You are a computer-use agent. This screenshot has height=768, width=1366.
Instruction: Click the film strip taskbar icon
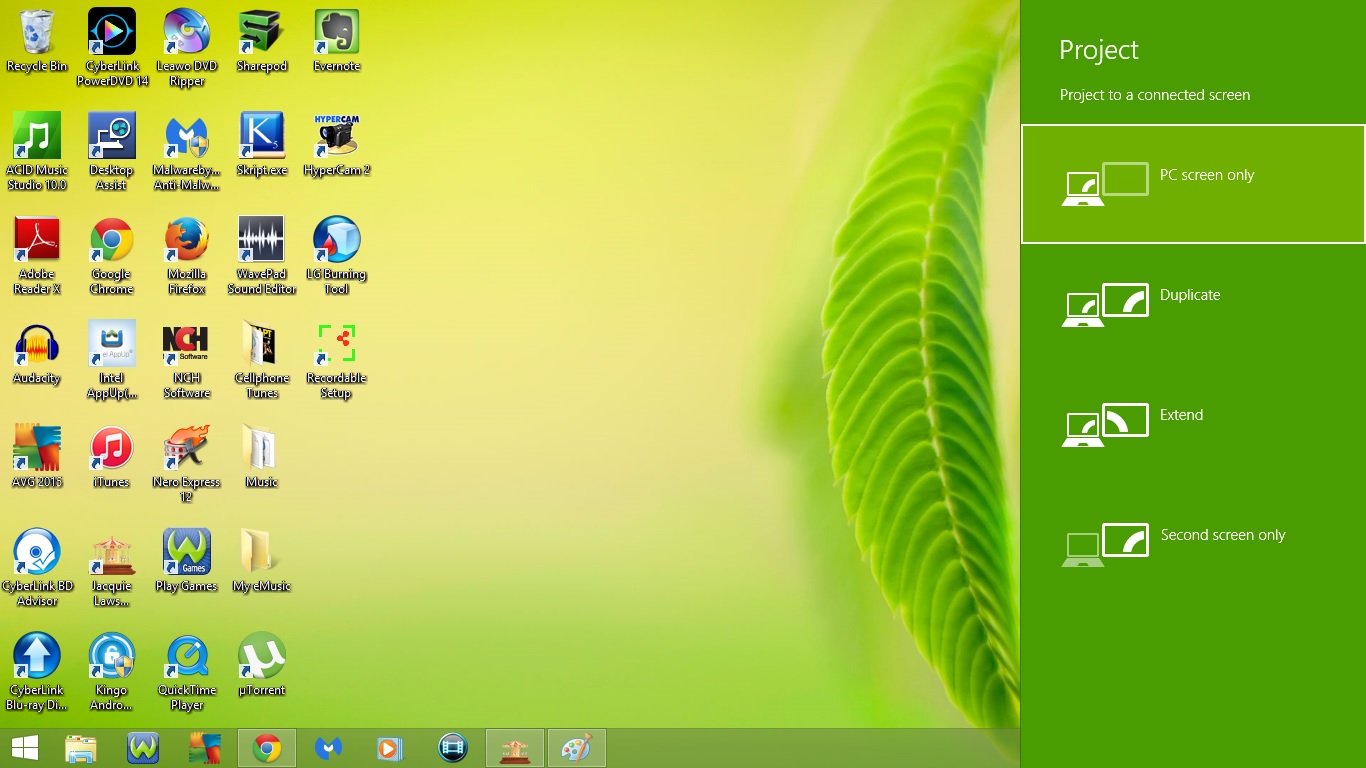tap(453, 748)
